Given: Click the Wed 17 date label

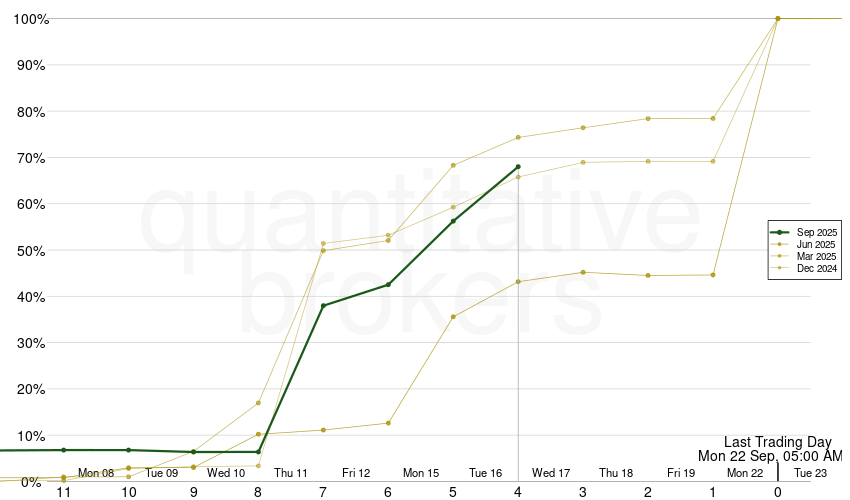Looking at the screenshot, I should pyautogui.click(x=551, y=473).
